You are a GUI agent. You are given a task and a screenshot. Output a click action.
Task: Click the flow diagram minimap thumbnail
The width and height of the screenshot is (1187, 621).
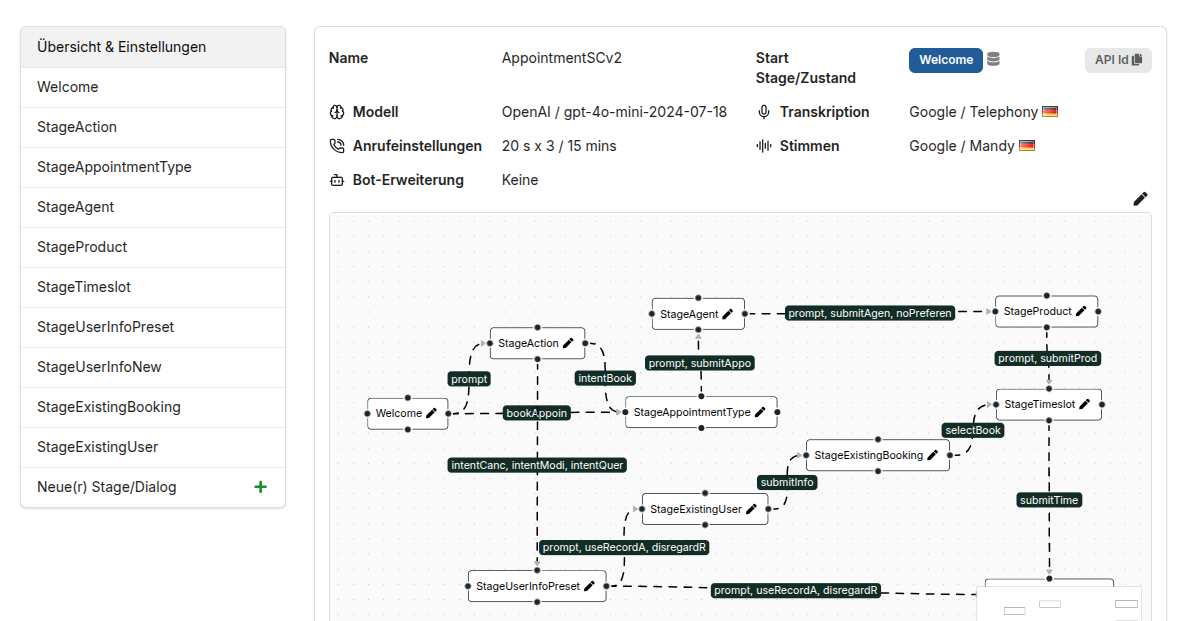[x=1060, y=604]
